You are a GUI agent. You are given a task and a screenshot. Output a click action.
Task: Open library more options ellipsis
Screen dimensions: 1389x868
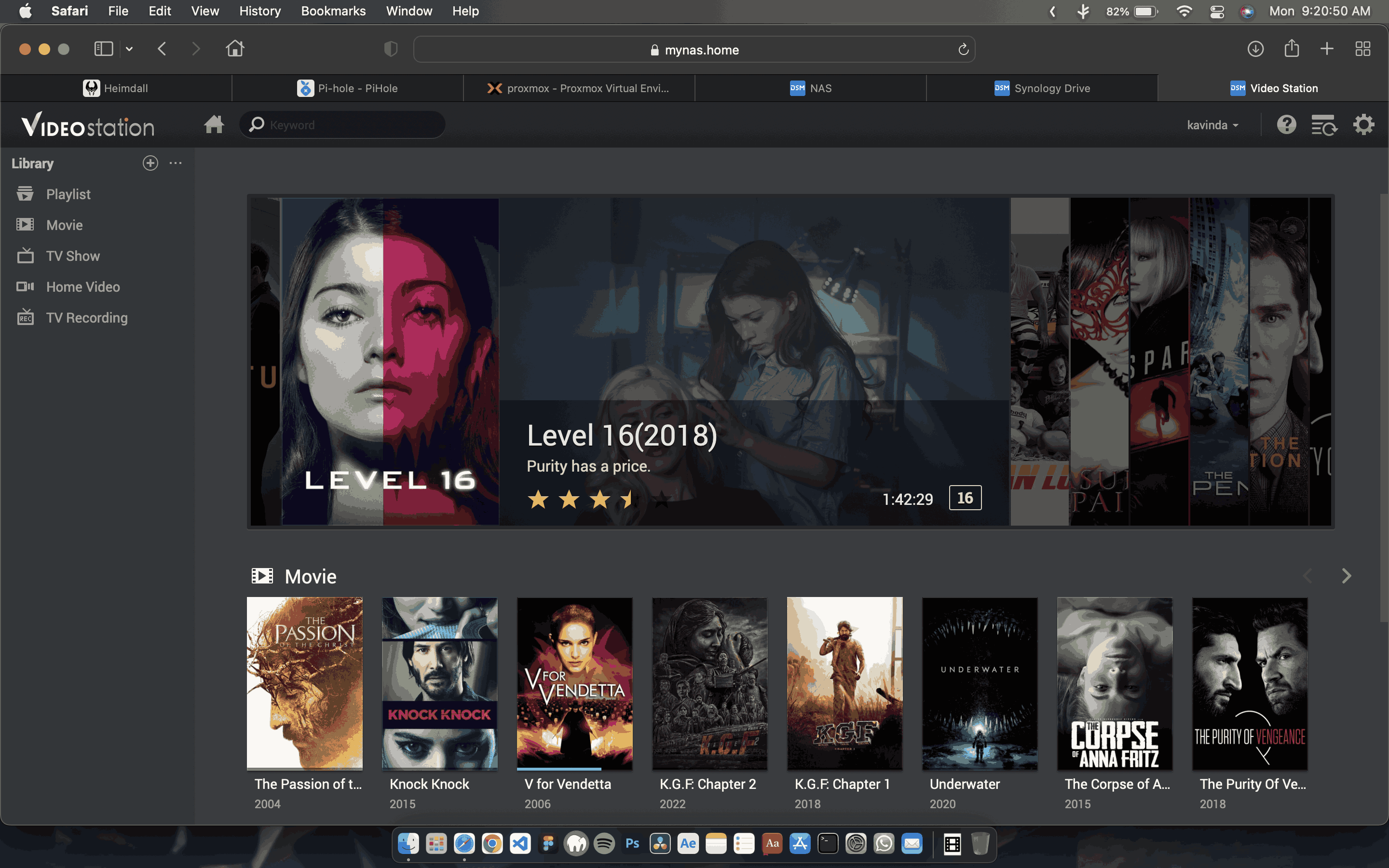click(176, 163)
